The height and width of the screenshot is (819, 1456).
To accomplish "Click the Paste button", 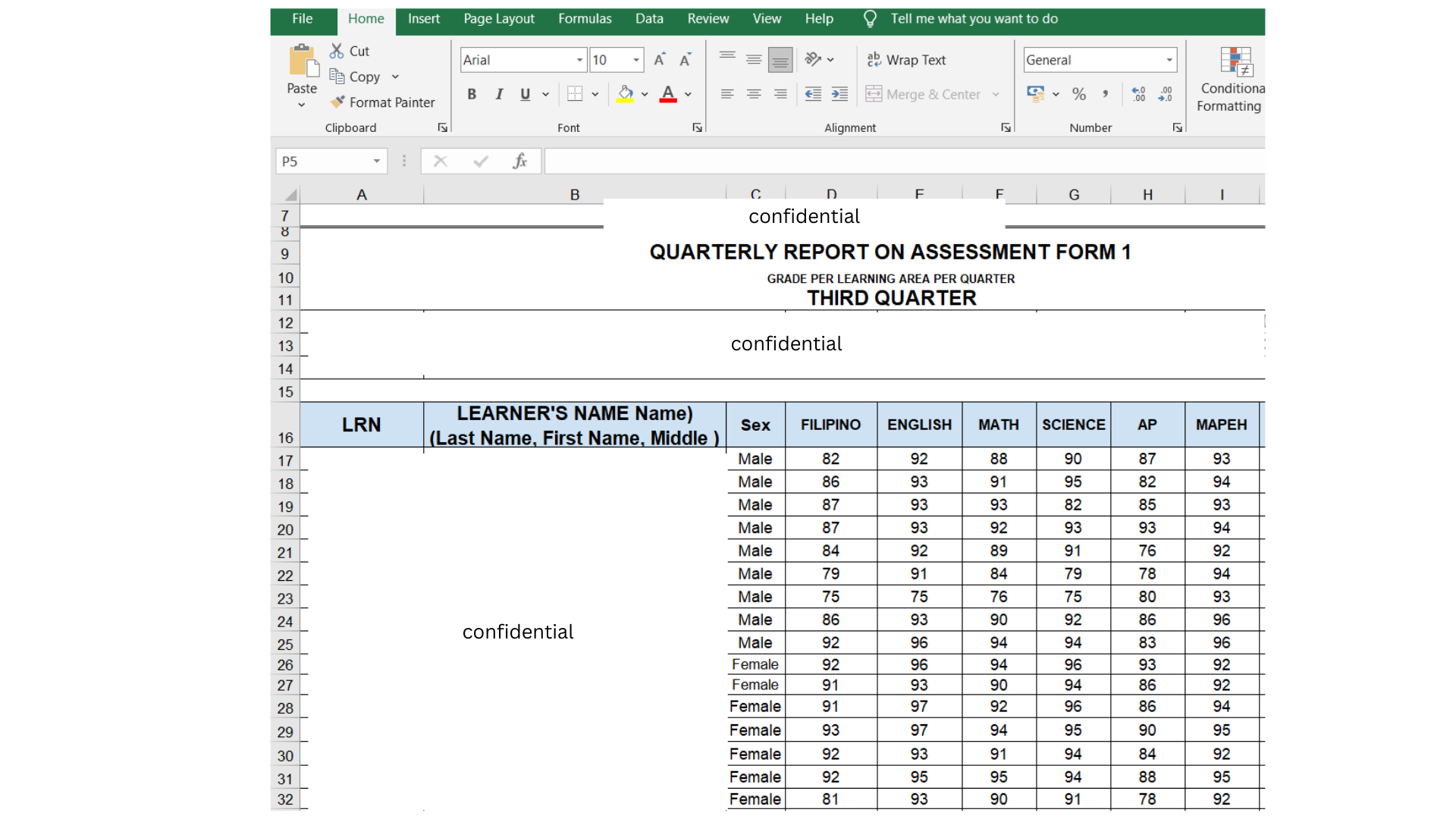I will coord(302,68).
